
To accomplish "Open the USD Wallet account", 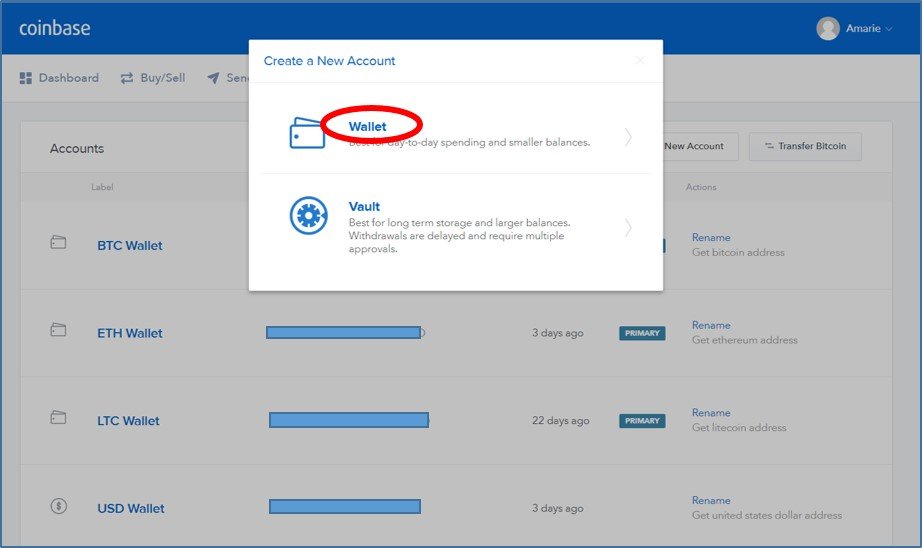I will tap(131, 509).
